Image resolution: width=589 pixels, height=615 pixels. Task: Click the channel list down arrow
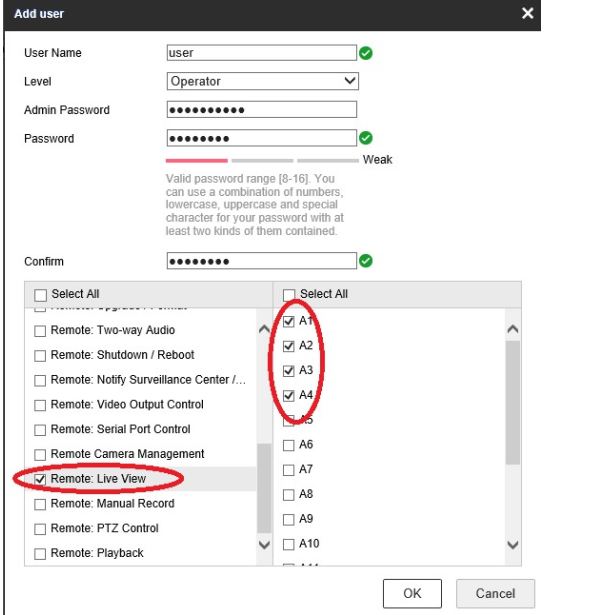[x=513, y=544]
